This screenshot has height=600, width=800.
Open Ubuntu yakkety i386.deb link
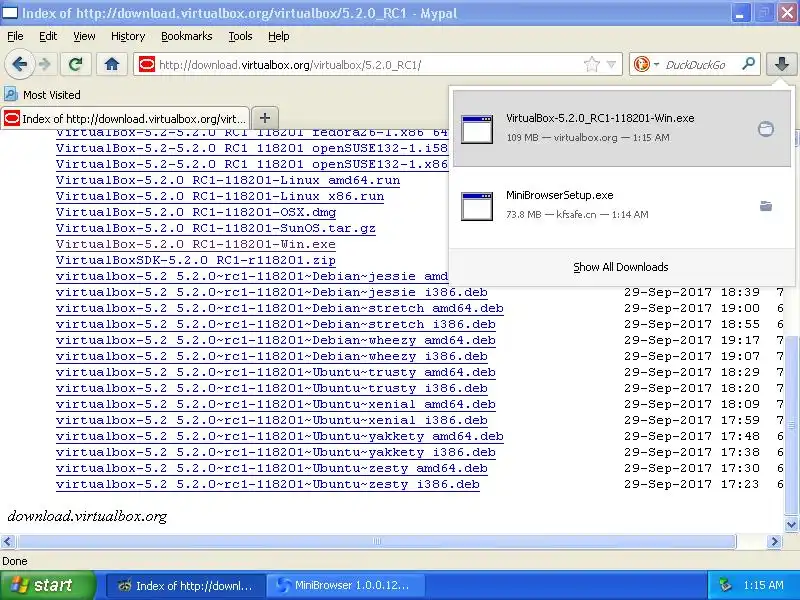click(276, 452)
